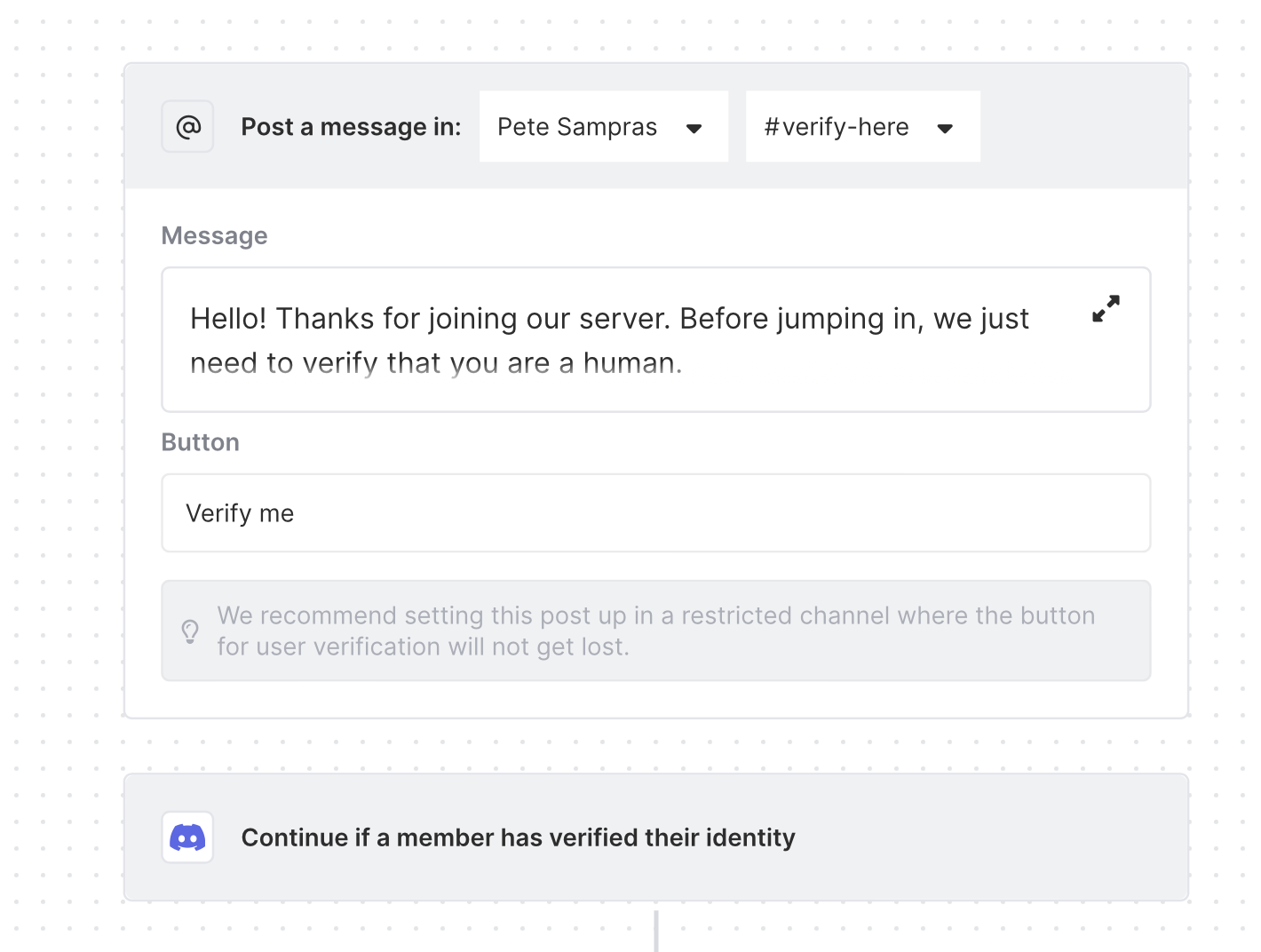Click the @ mention icon
The width and height of the screenshot is (1261, 952).
pos(187,127)
